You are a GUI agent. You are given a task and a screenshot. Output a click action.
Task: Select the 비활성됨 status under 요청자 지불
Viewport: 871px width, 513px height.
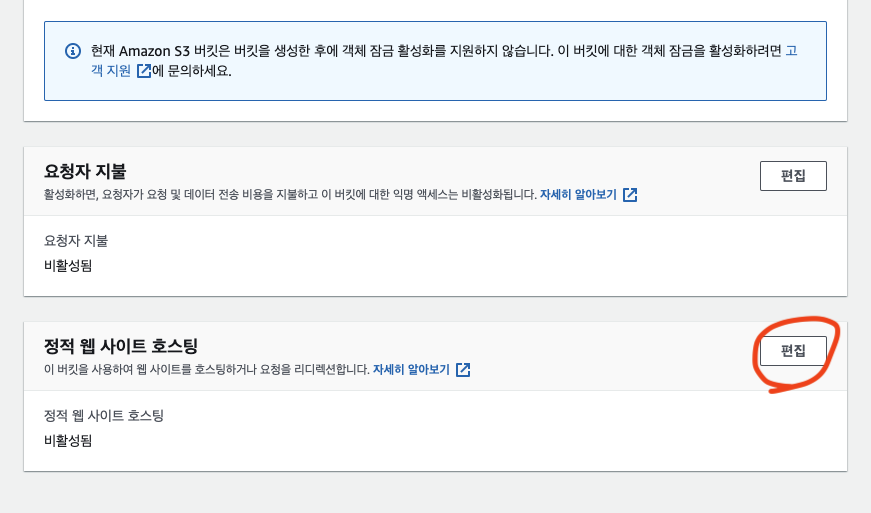click(x=68, y=265)
